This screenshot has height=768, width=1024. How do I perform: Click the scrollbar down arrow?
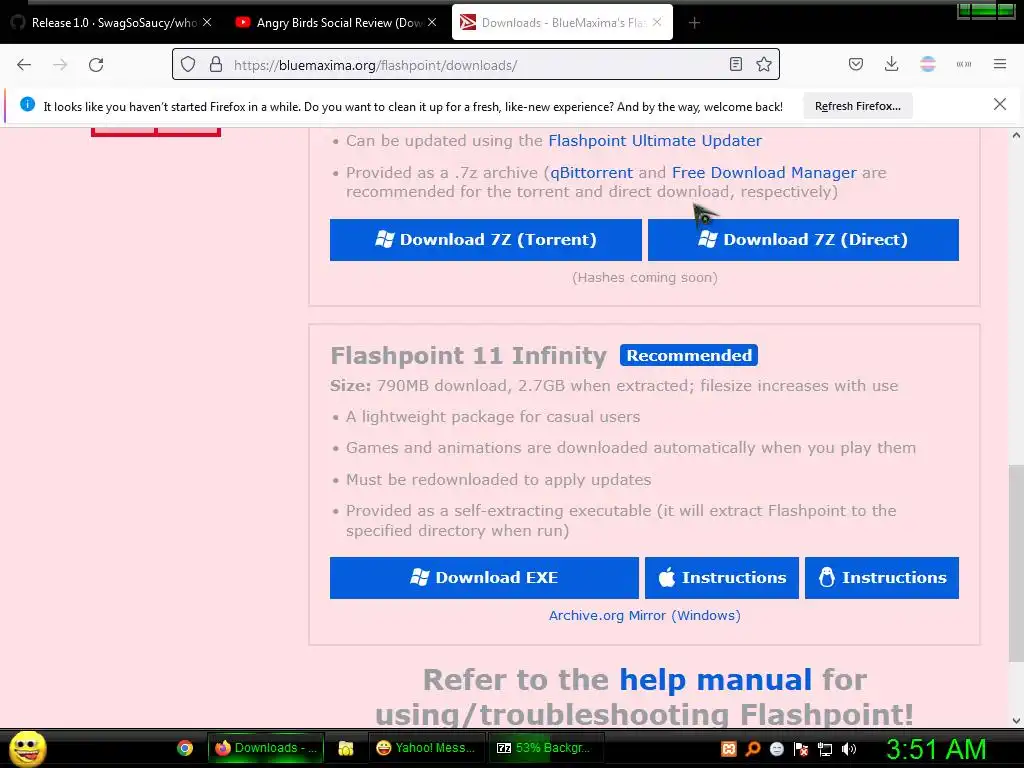click(x=1016, y=721)
